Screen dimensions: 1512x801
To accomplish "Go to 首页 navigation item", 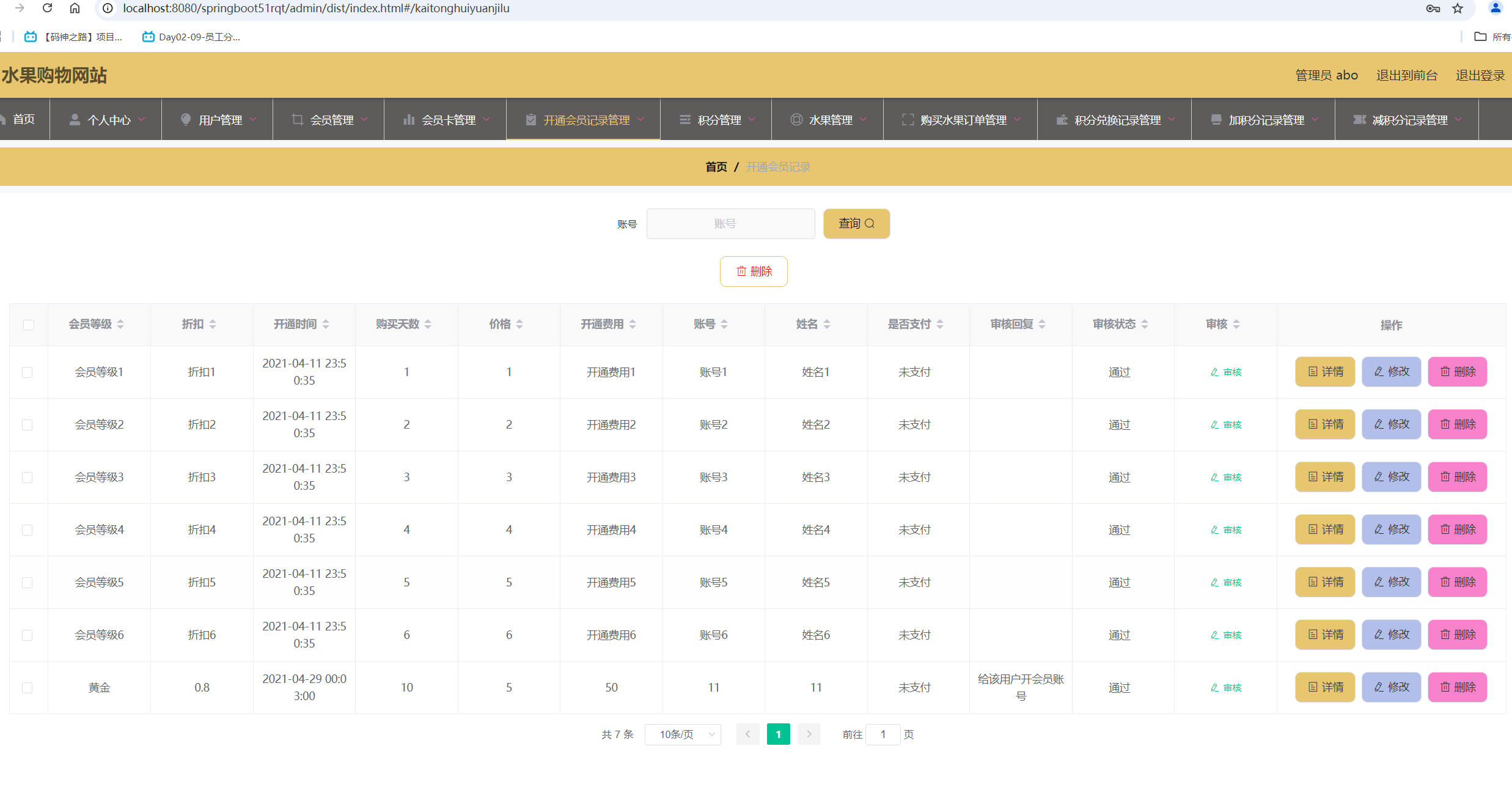I will (x=23, y=119).
